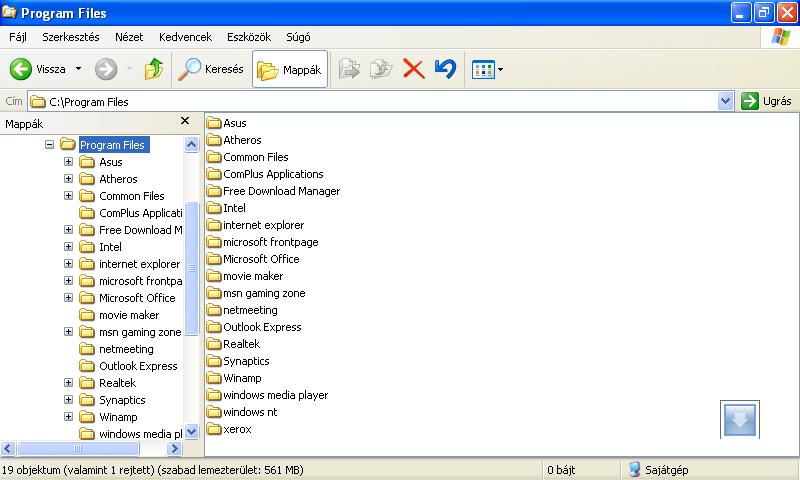Image resolution: width=800 pixels, height=480 pixels.
Task: Open the Fájl menu
Action: (x=18, y=37)
